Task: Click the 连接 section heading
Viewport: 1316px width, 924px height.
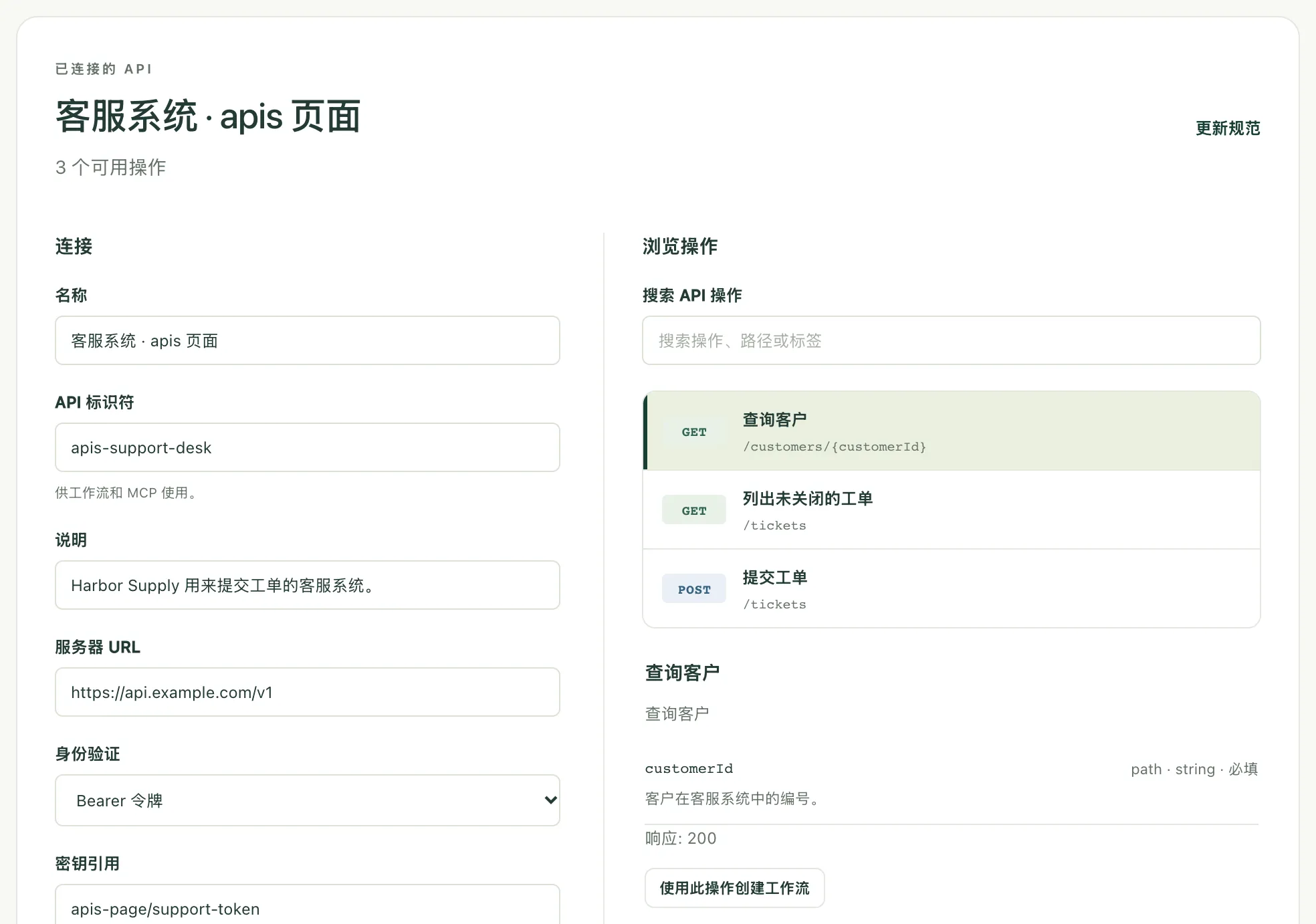Action: point(74,246)
